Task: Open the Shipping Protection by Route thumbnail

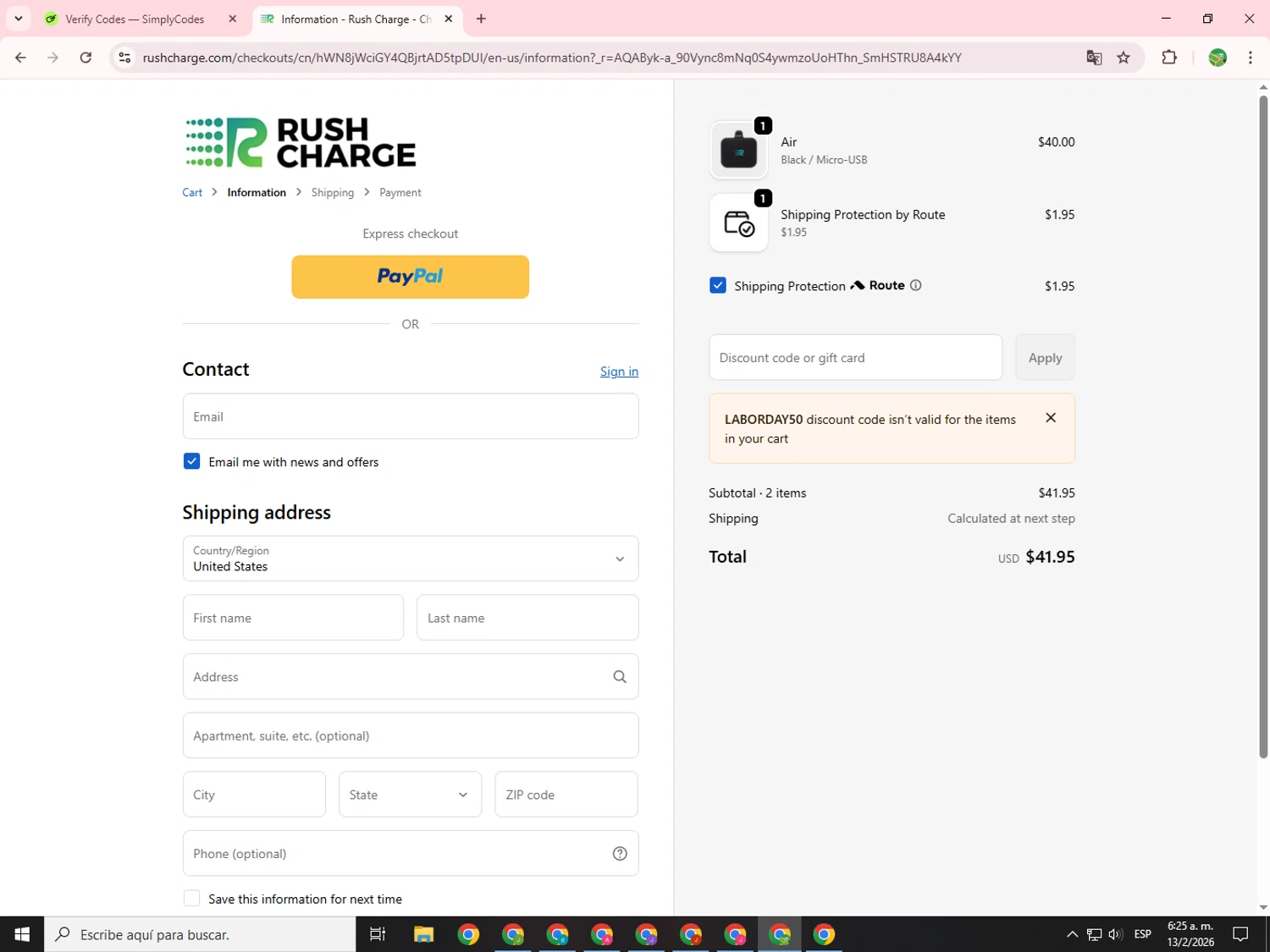Action: coord(738,223)
